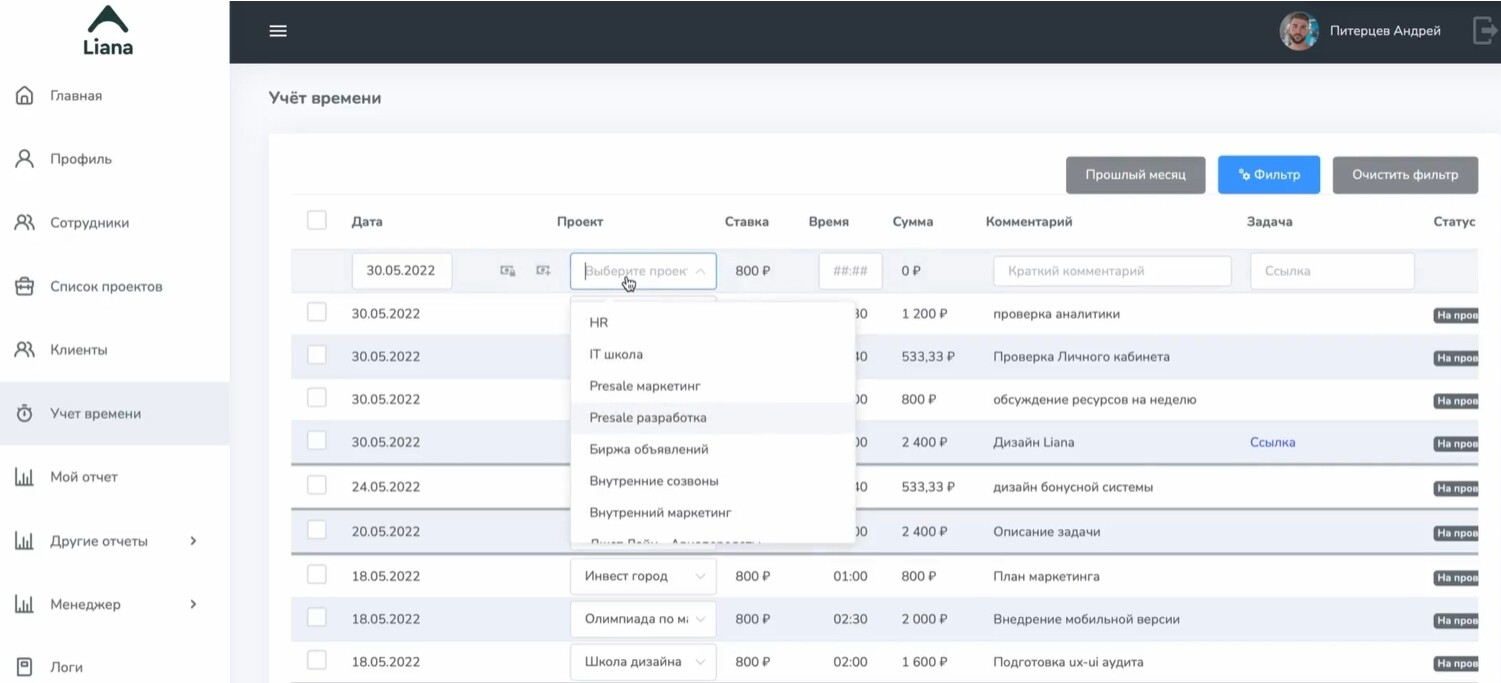1501x683 pixels.
Task: Click the stopwatch icon for Учет времени
Action: point(25,414)
